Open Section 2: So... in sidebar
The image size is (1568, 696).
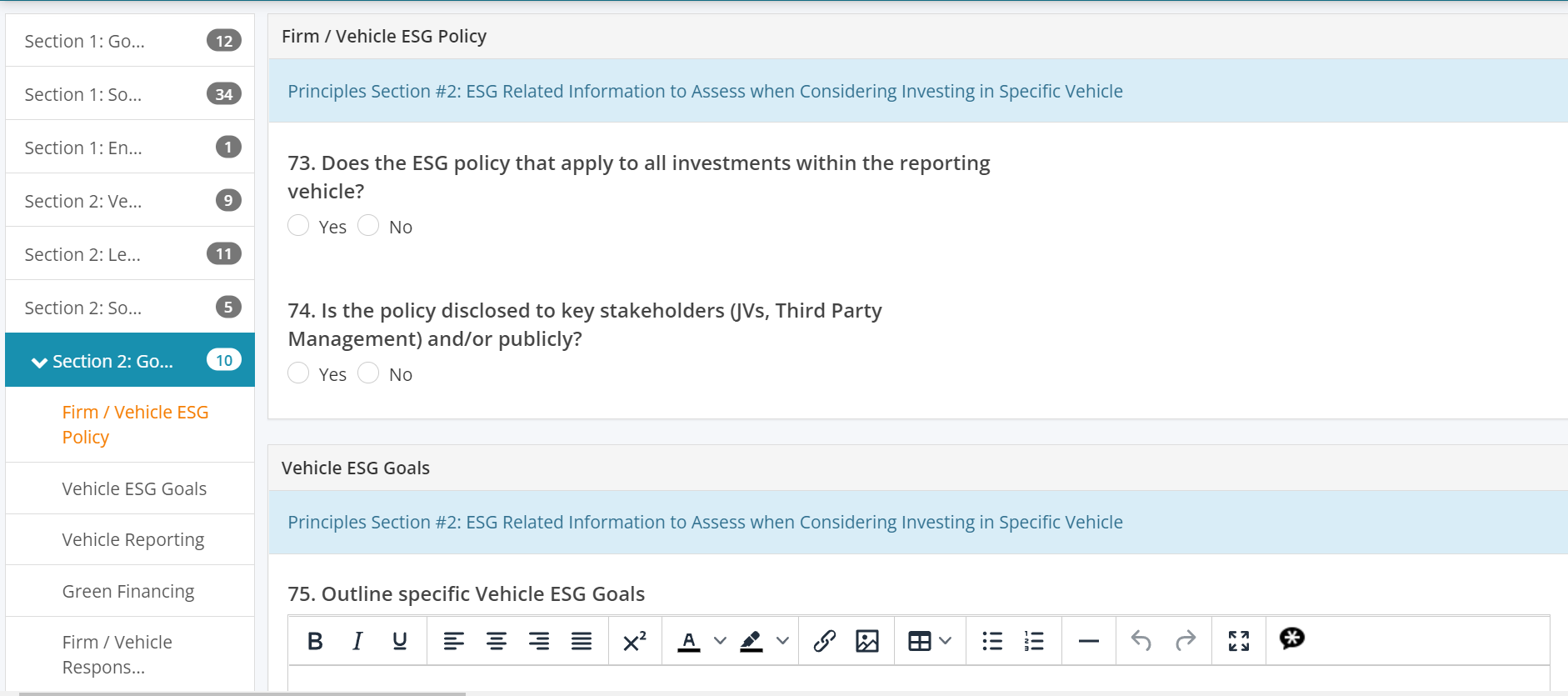[x=130, y=308]
